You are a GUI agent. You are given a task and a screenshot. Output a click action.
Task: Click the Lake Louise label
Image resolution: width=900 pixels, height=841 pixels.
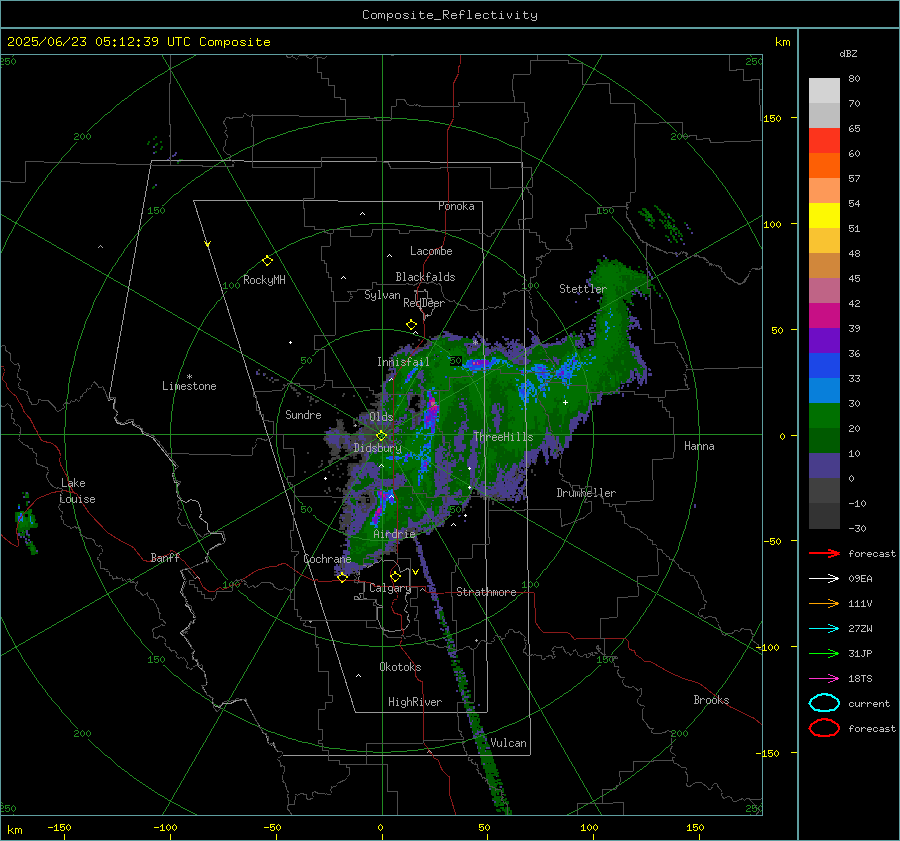click(77, 491)
